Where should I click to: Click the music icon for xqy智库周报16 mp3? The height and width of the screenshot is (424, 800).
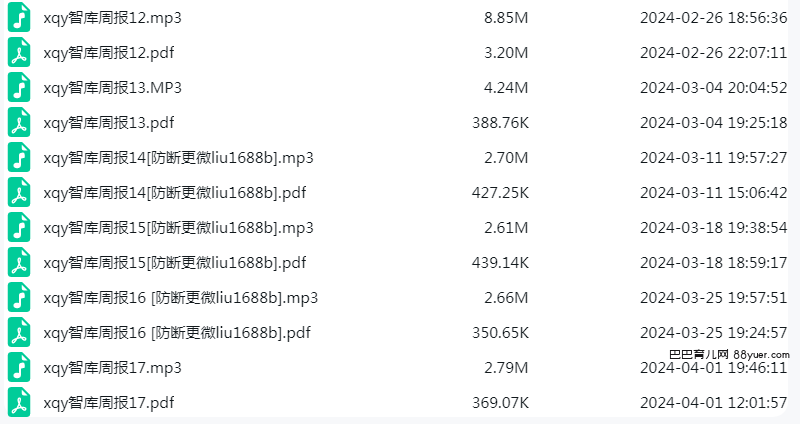(x=19, y=298)
